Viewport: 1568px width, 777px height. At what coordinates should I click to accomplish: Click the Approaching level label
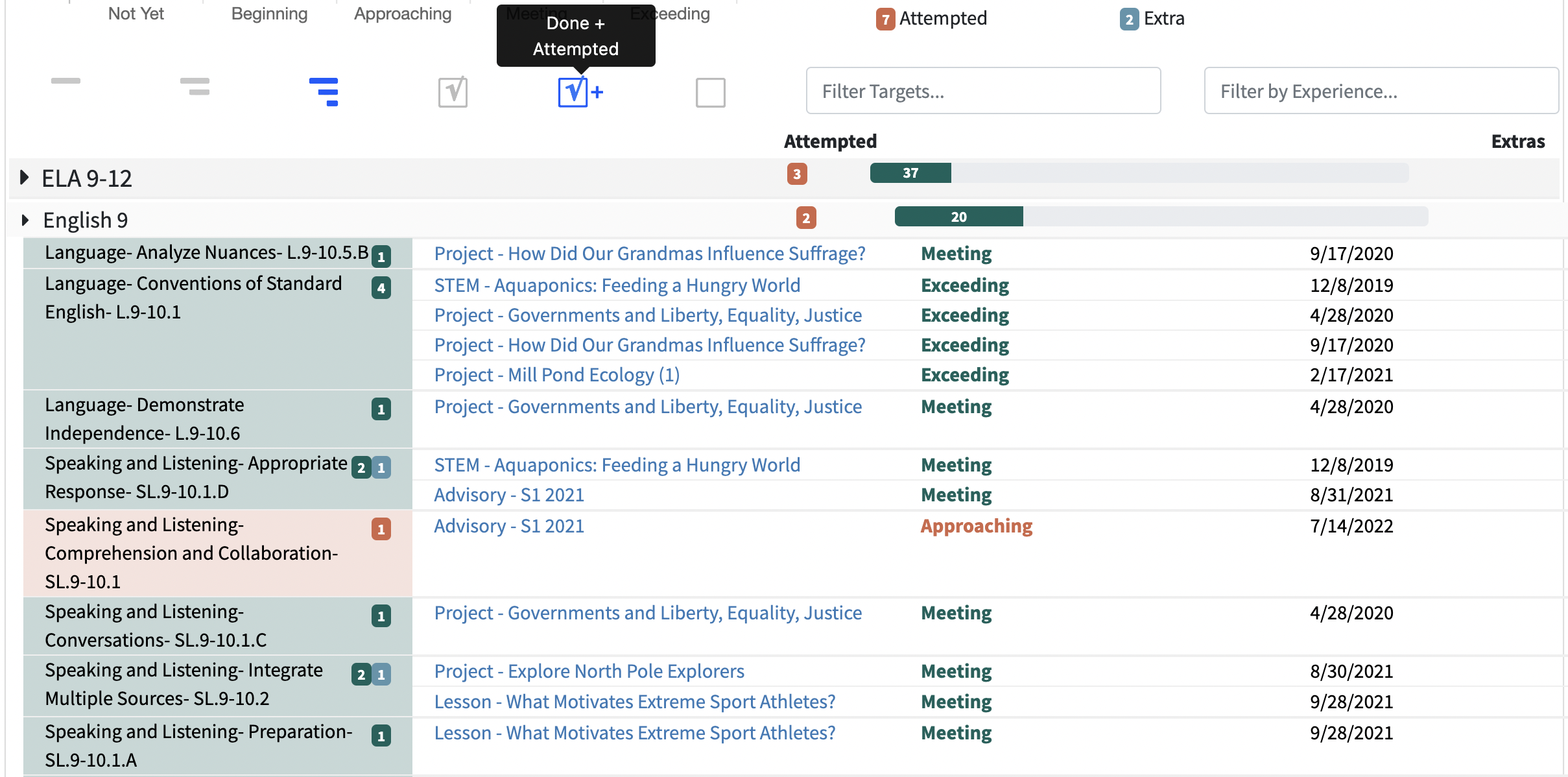pos(402,14)
